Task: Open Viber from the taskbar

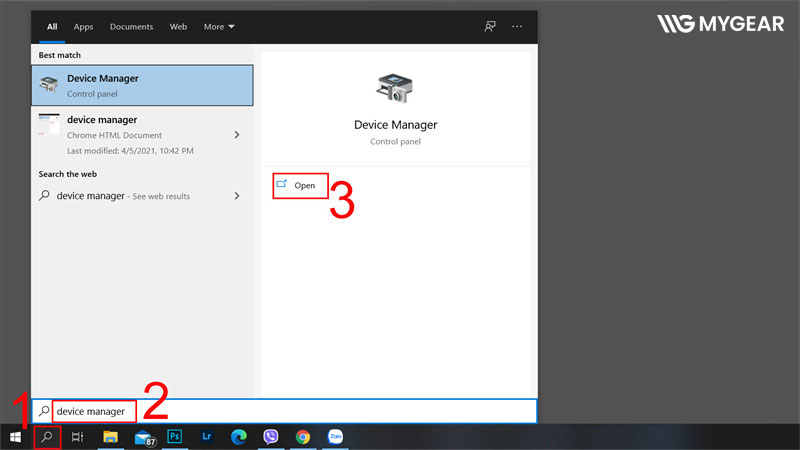Action: click(271, 437)
